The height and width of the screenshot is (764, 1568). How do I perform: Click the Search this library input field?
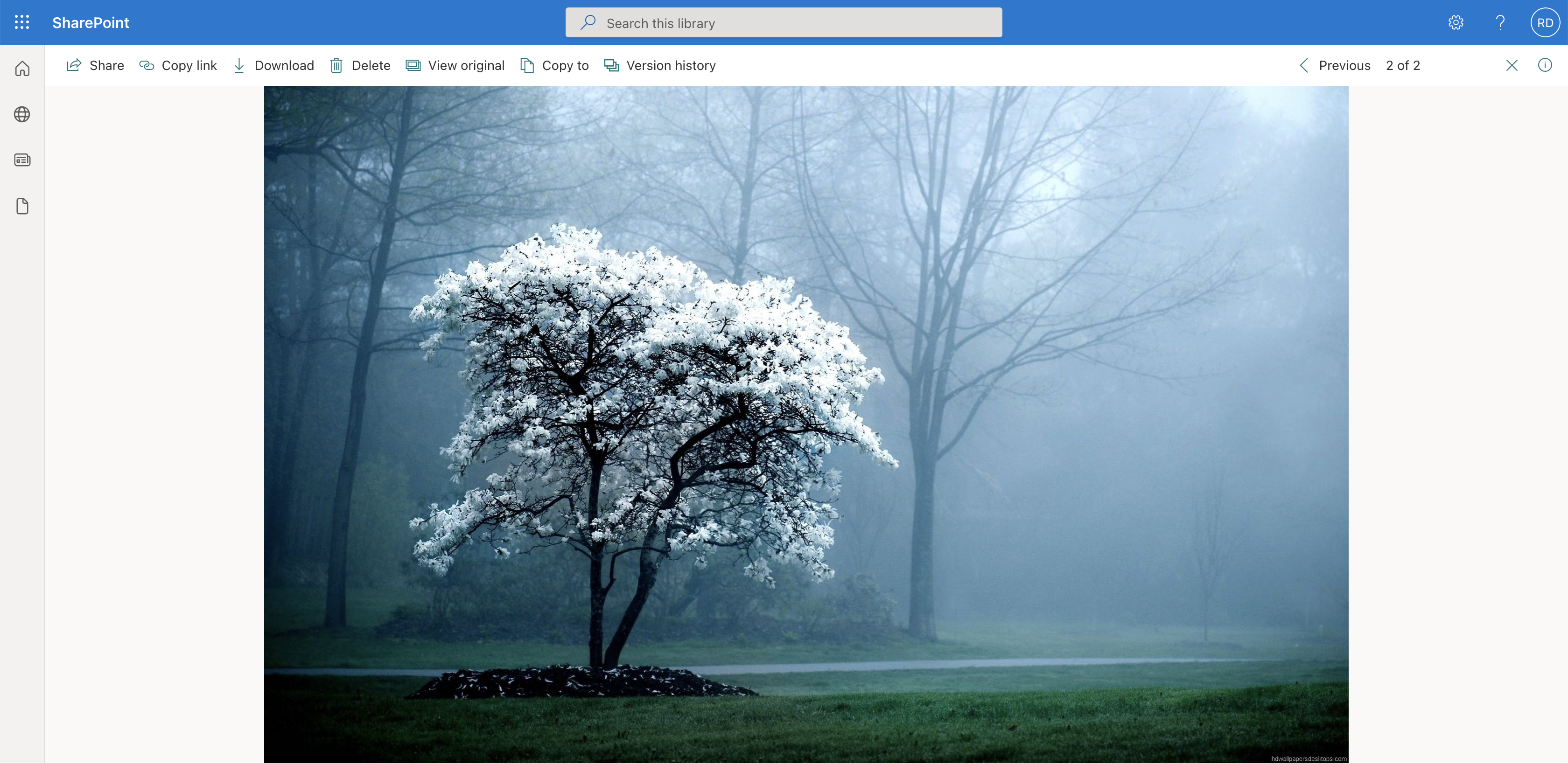coord(783,22)
